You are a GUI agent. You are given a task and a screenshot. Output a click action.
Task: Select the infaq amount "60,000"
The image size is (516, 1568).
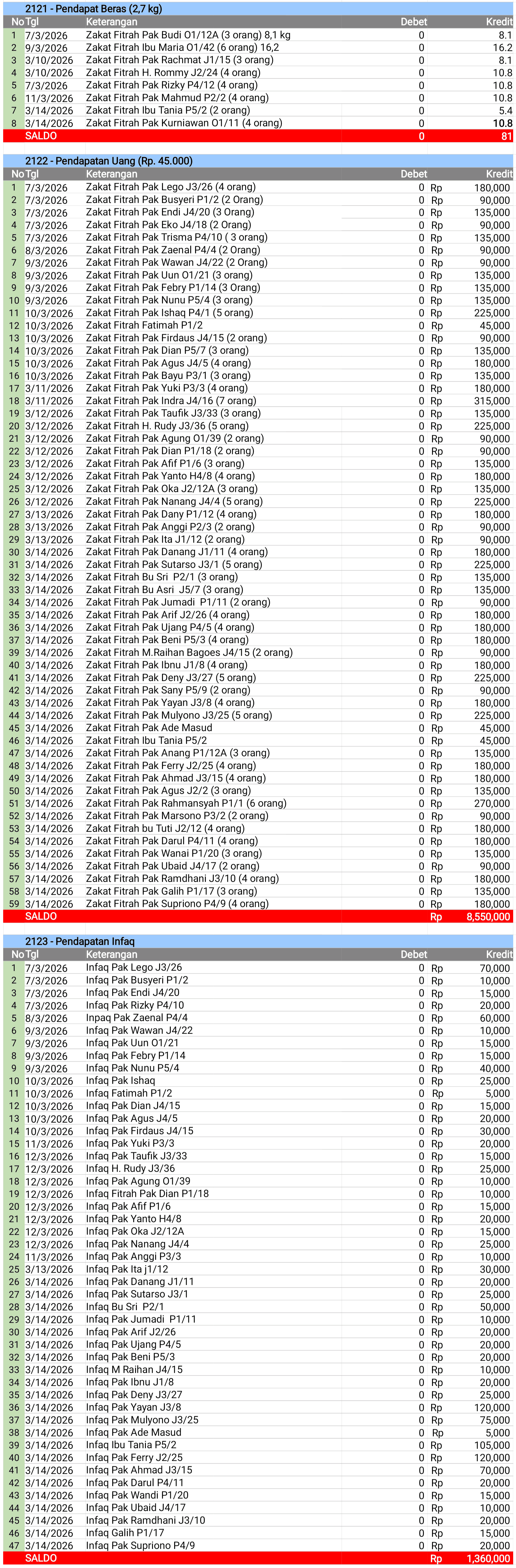[495, 1018]
